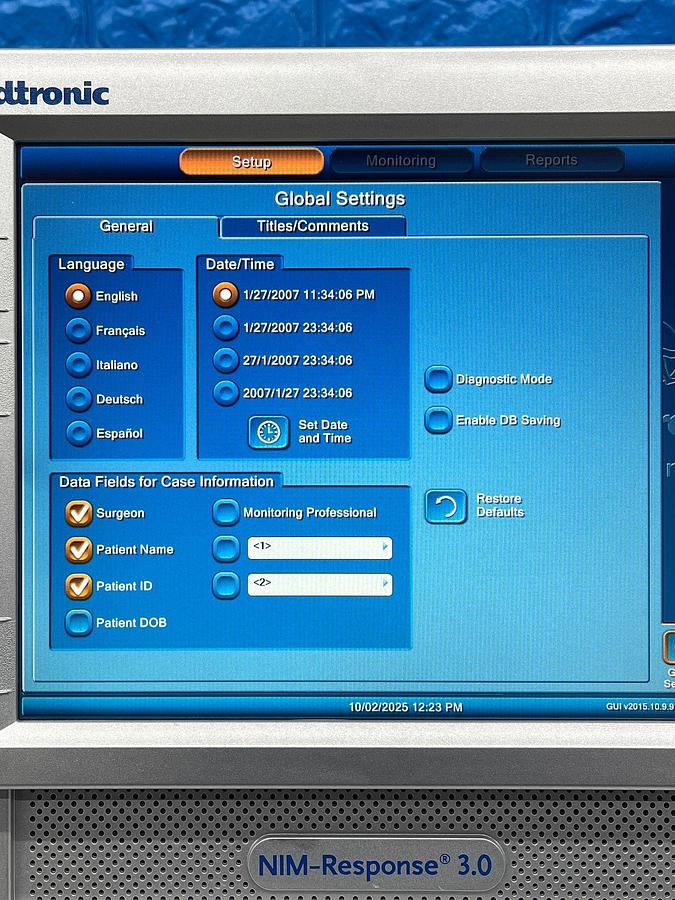
Task: Uncheck the Patient Name field
Action: (x=79, y=549)
